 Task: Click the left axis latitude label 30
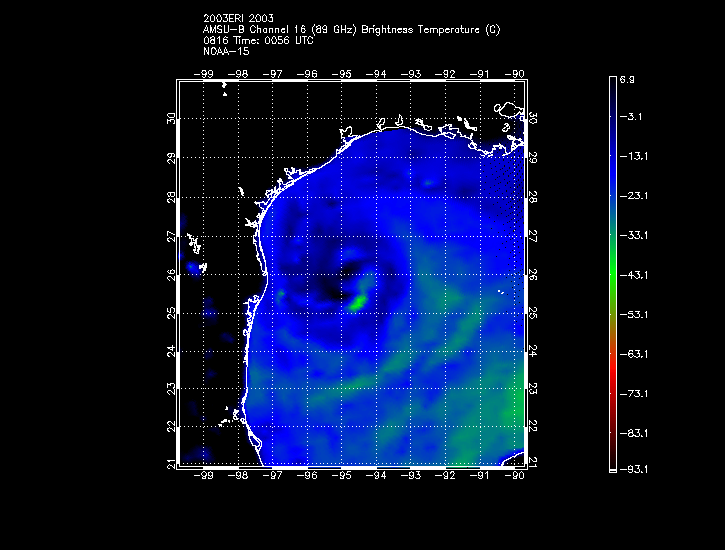coord(171,118)
